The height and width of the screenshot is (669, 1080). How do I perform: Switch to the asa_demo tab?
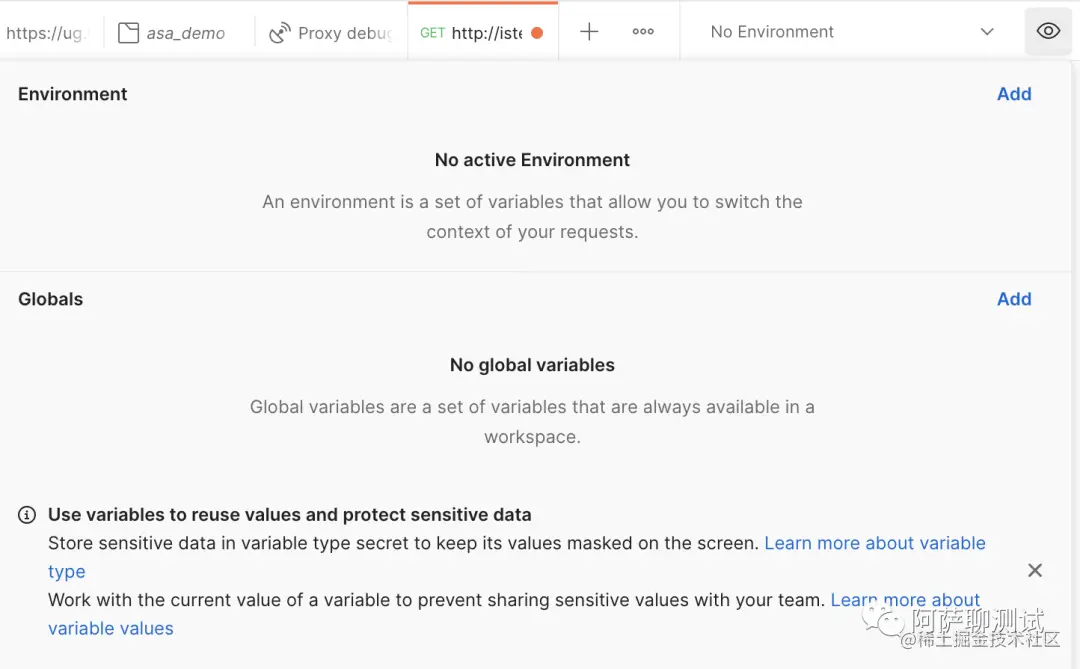(x=185, y=33)
